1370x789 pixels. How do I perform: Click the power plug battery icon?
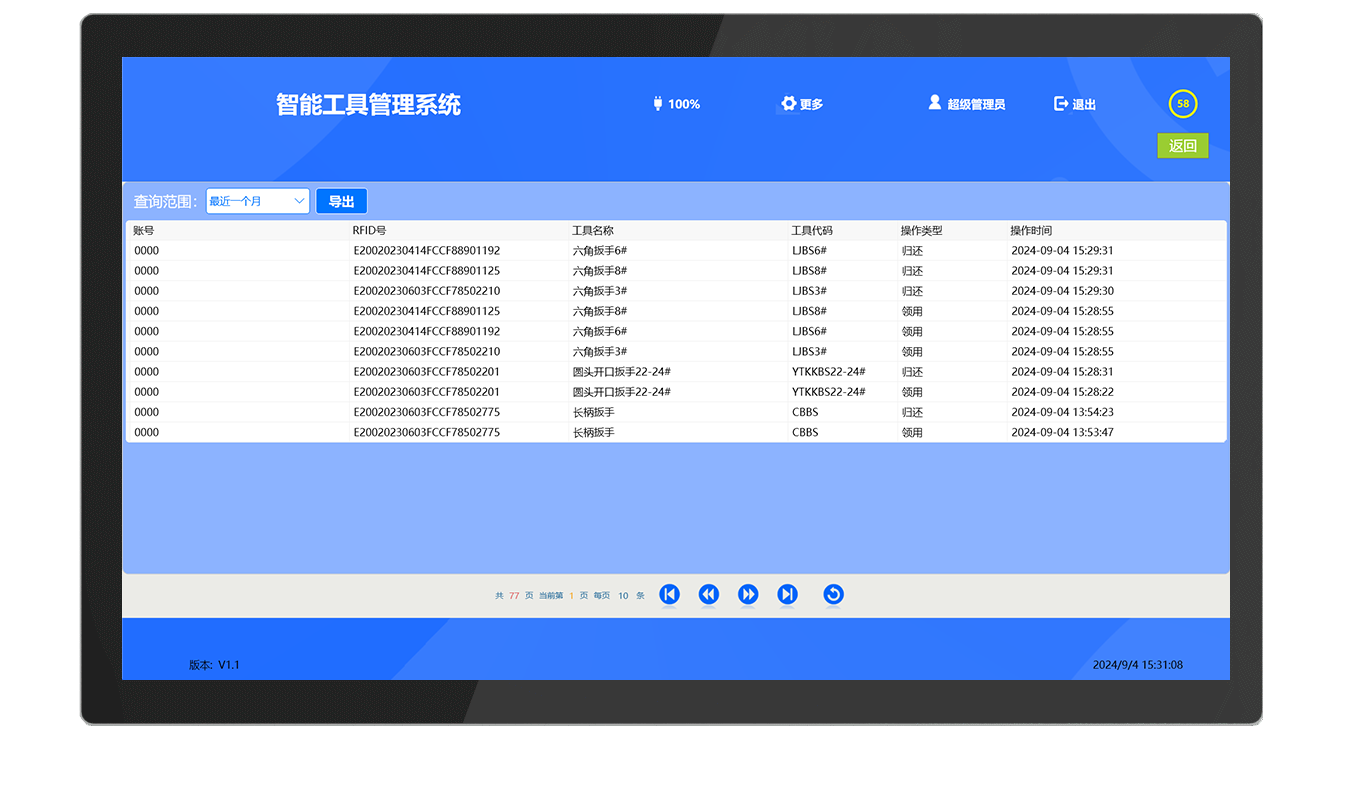(x=658, y=103)
